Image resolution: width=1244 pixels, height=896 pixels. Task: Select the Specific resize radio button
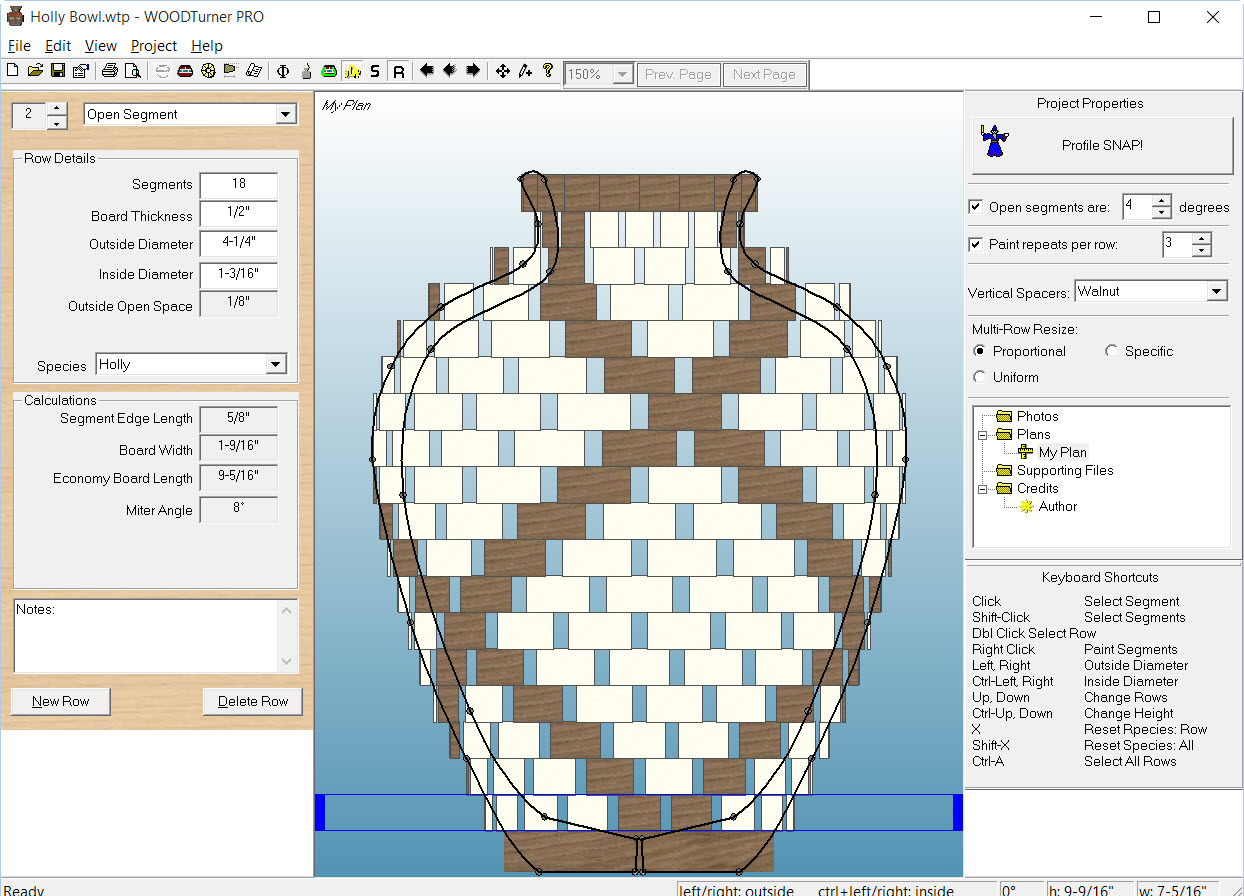coord(1111,351)
